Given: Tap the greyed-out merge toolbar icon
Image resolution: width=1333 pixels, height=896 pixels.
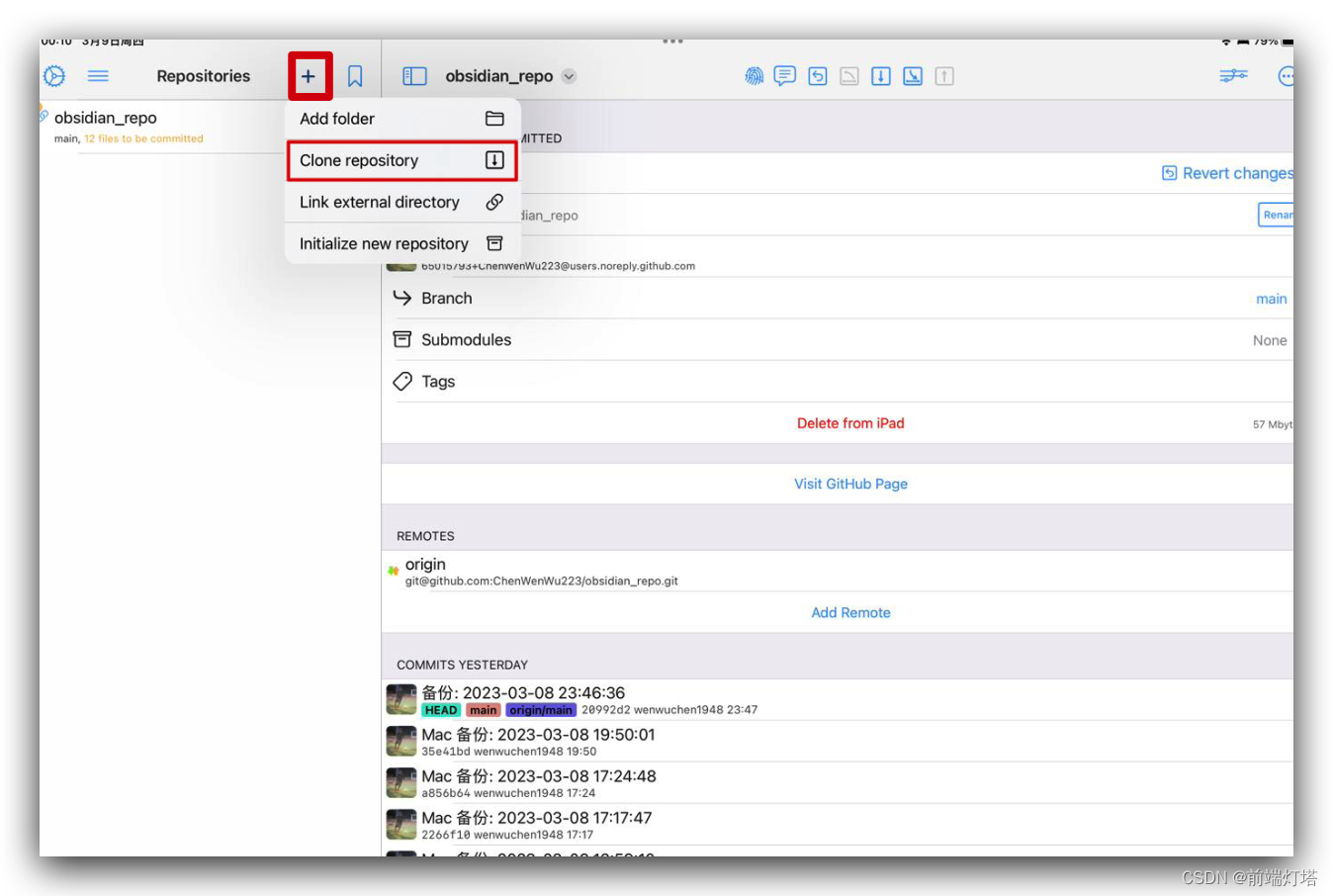Looking at the screenshot, I should [849, 76].
